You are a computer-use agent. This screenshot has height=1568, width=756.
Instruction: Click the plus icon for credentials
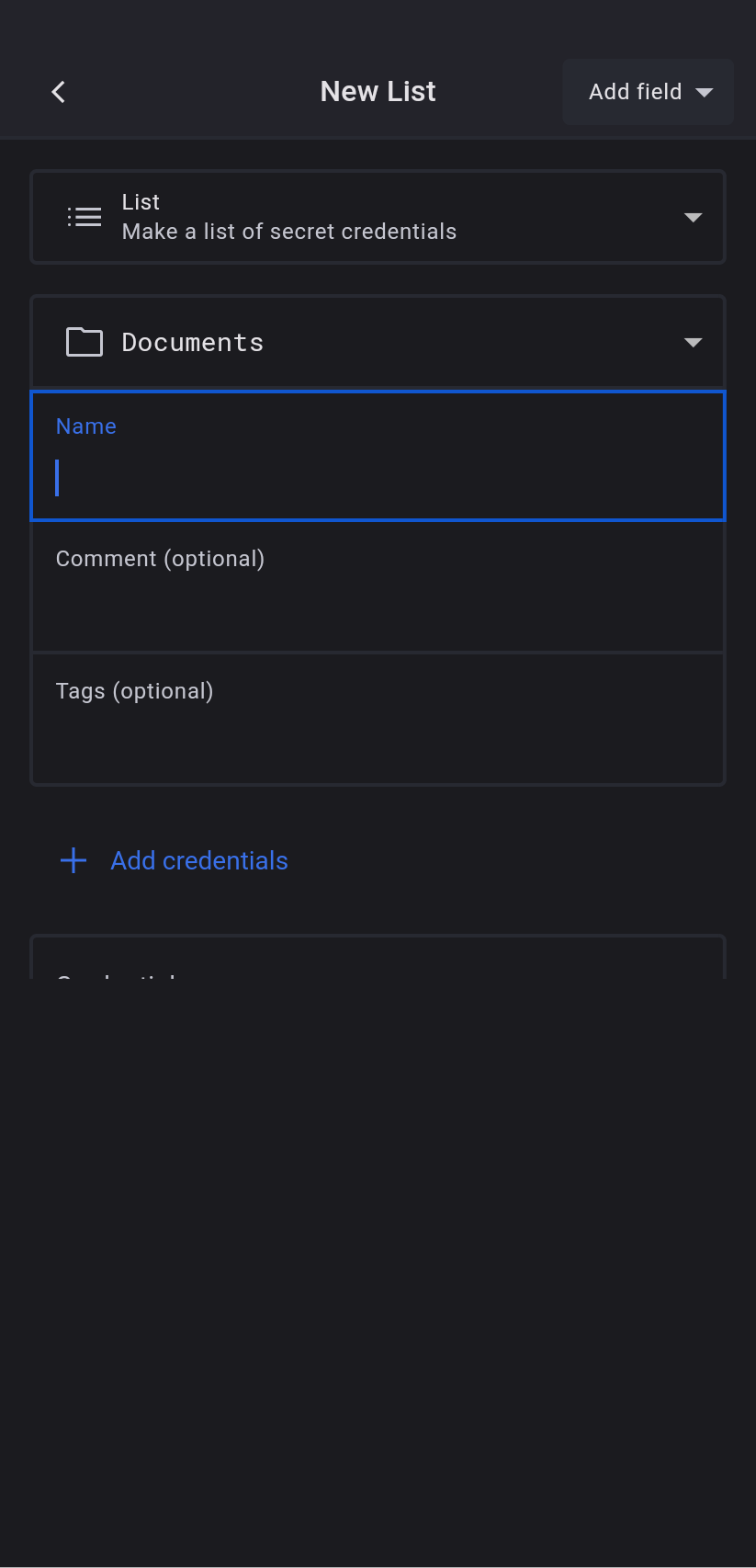(x=73, y=860)
